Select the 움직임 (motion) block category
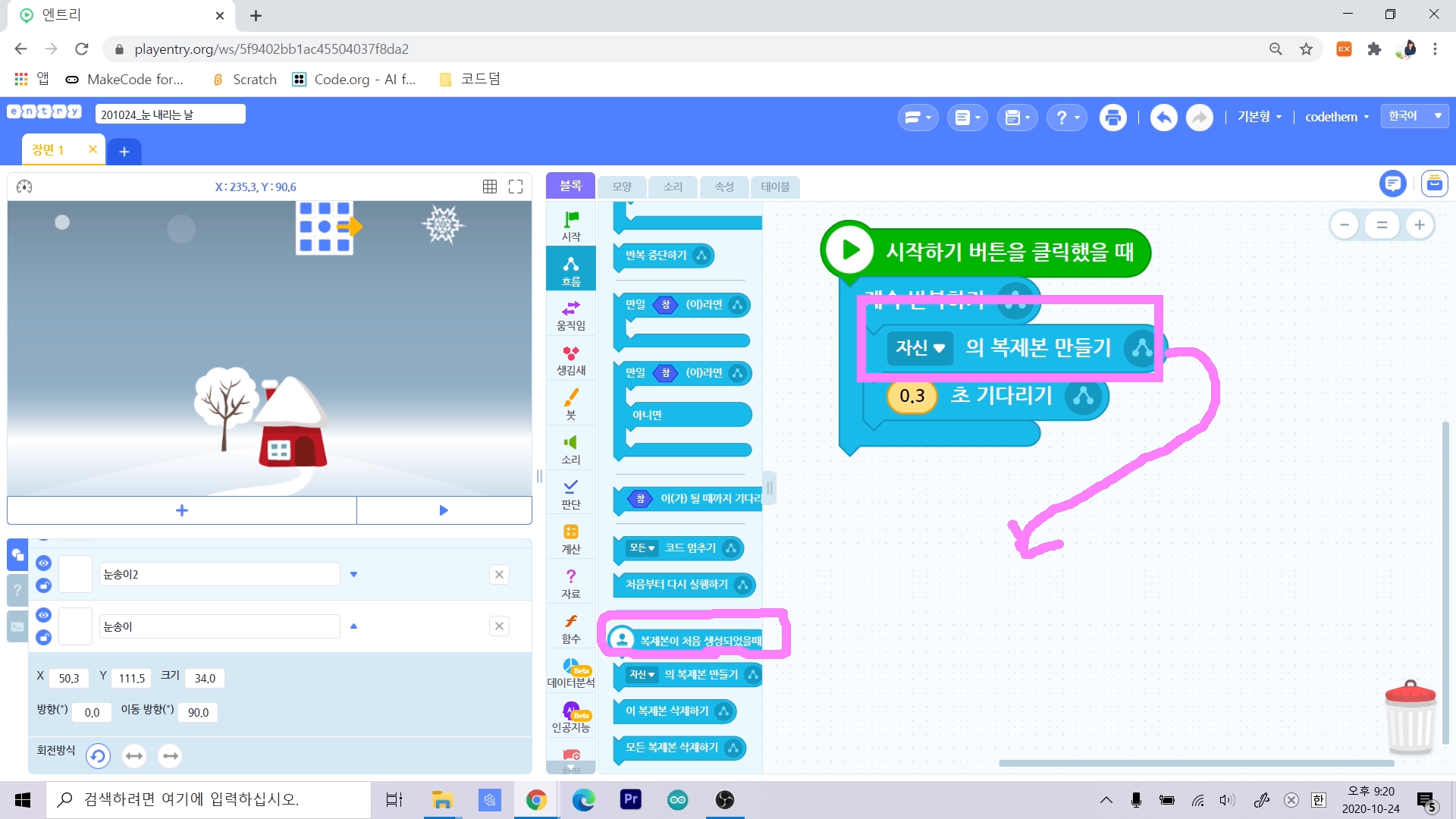Image resolution: width=1456 pixels, height=819 pixels. [570, 314]
